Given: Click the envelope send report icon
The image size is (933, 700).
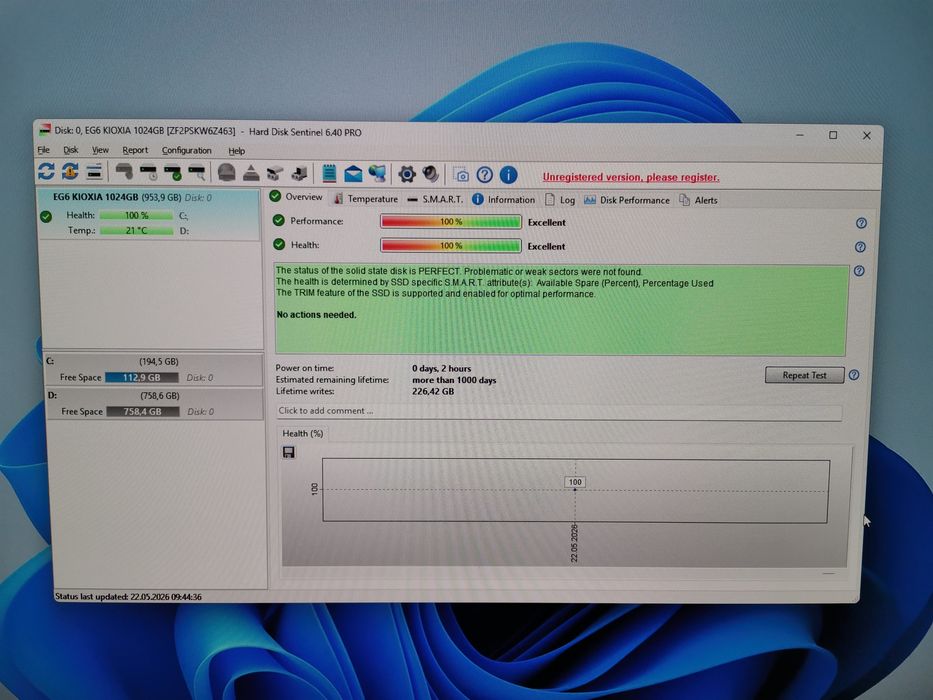Looking at the screenshot, I should pyautogui.click(x=353, y=174).
